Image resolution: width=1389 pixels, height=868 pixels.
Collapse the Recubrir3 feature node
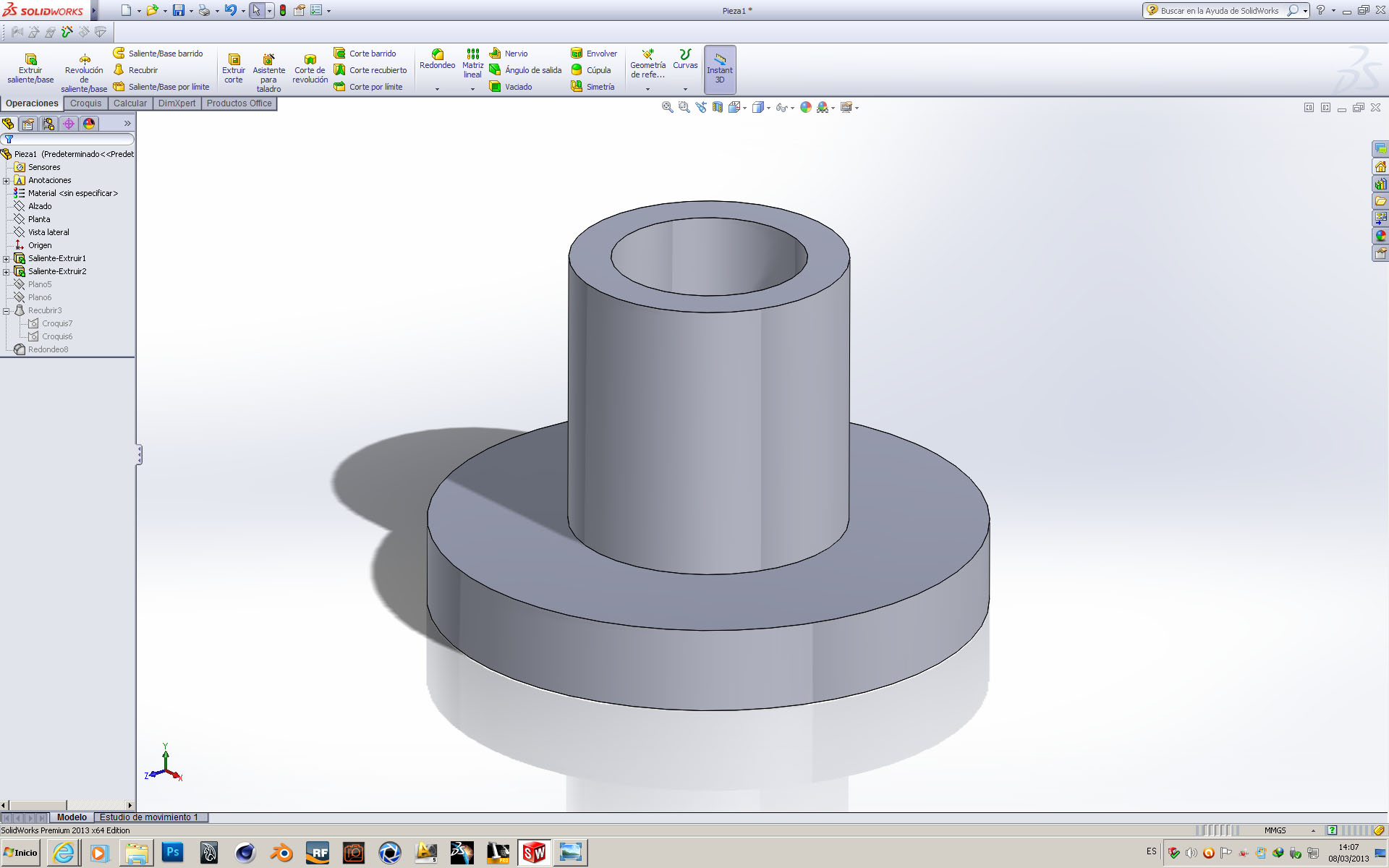pos(7,311)
